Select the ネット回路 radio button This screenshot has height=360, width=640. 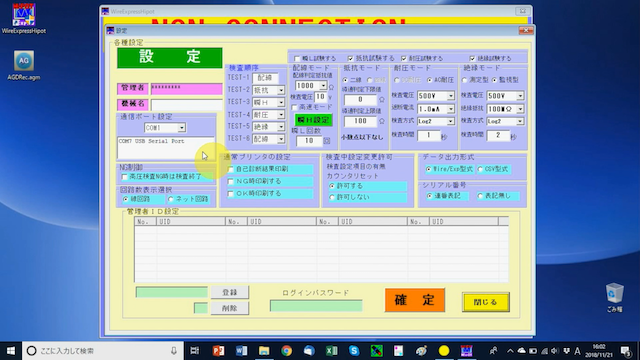coord(171,199)
